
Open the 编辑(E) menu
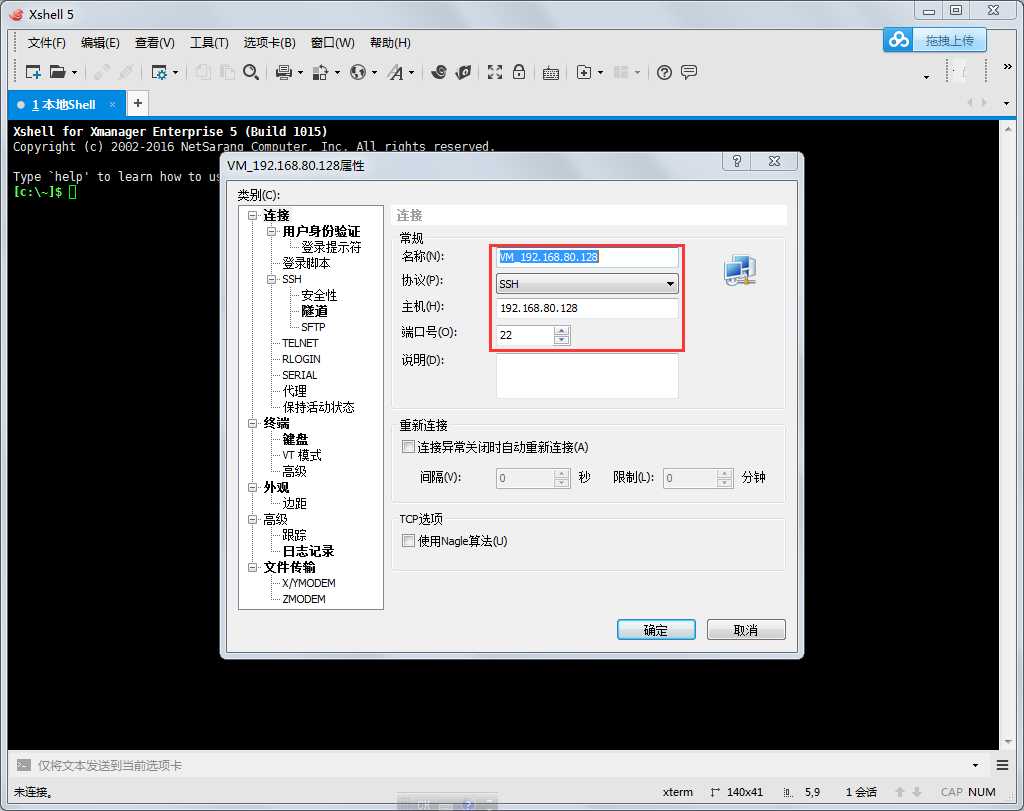click(x=100, y=42)
